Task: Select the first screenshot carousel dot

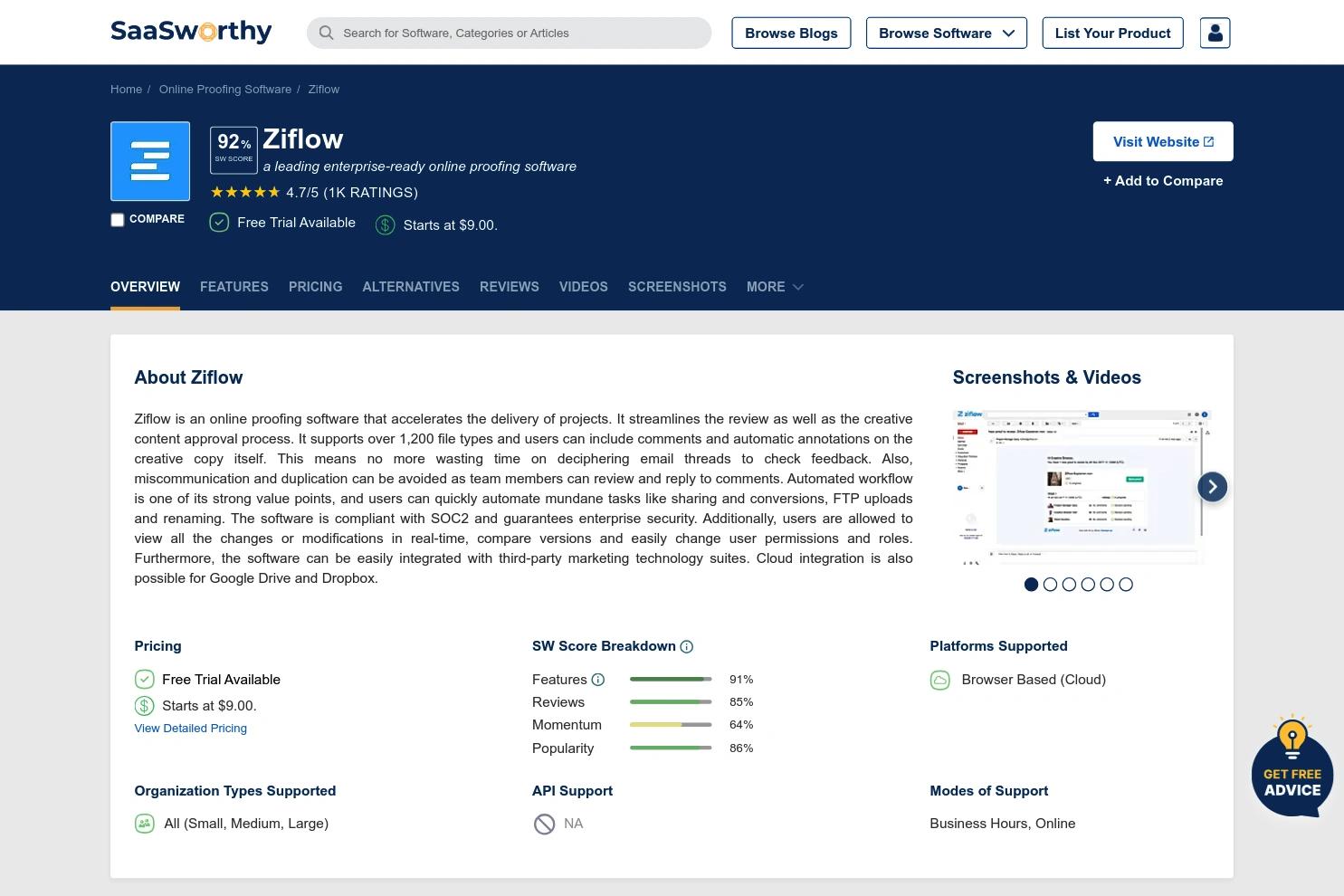Action: [x=1031, y=585]
